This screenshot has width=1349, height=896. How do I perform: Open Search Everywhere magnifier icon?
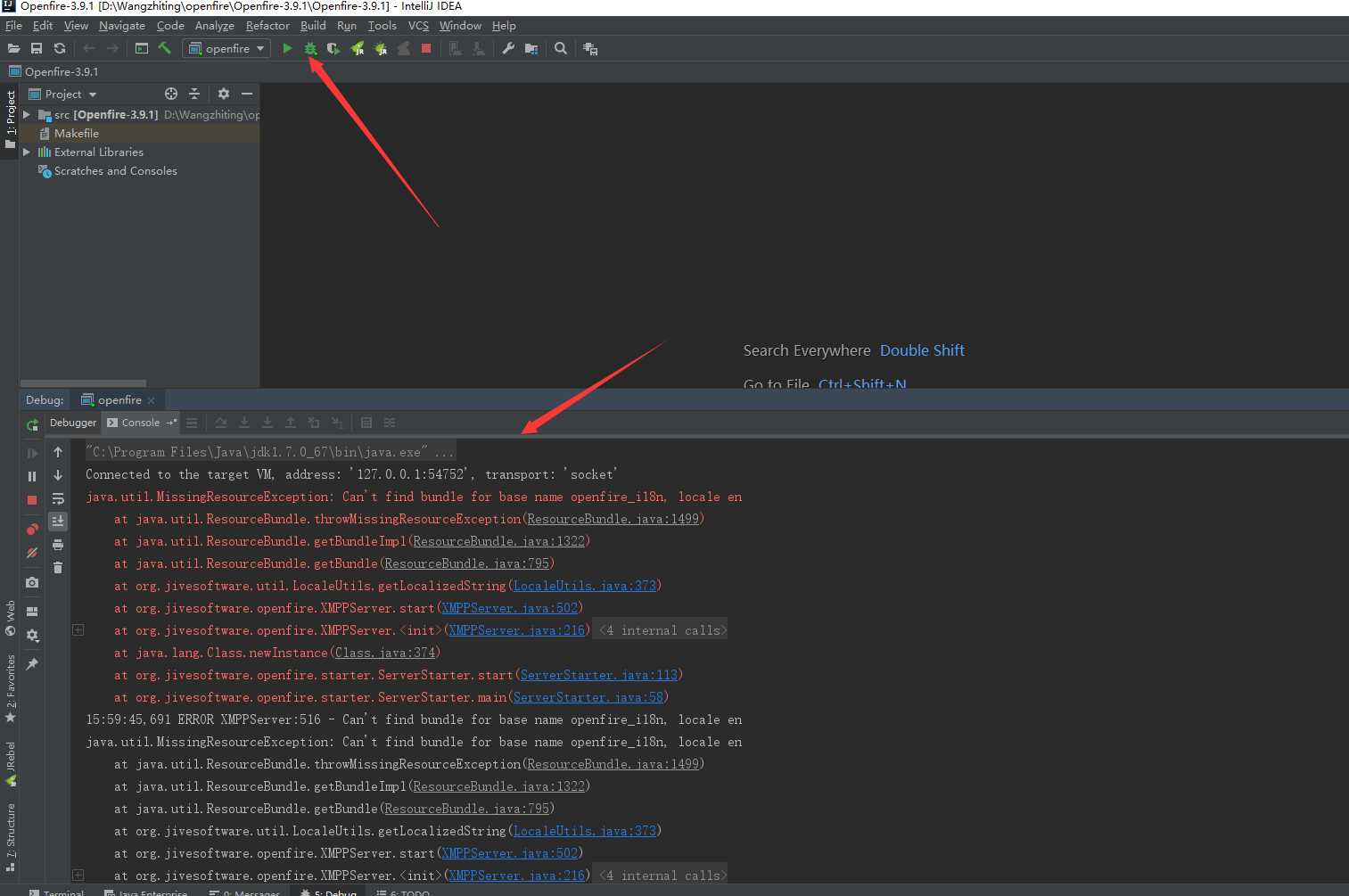coord(561,48)
